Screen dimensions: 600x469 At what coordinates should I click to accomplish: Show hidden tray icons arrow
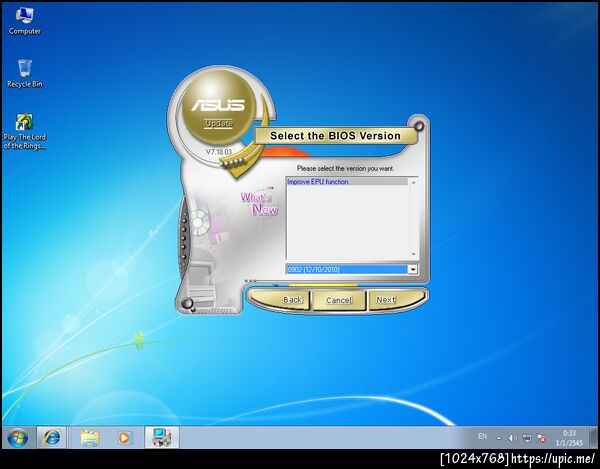click(x=499, y=438)
